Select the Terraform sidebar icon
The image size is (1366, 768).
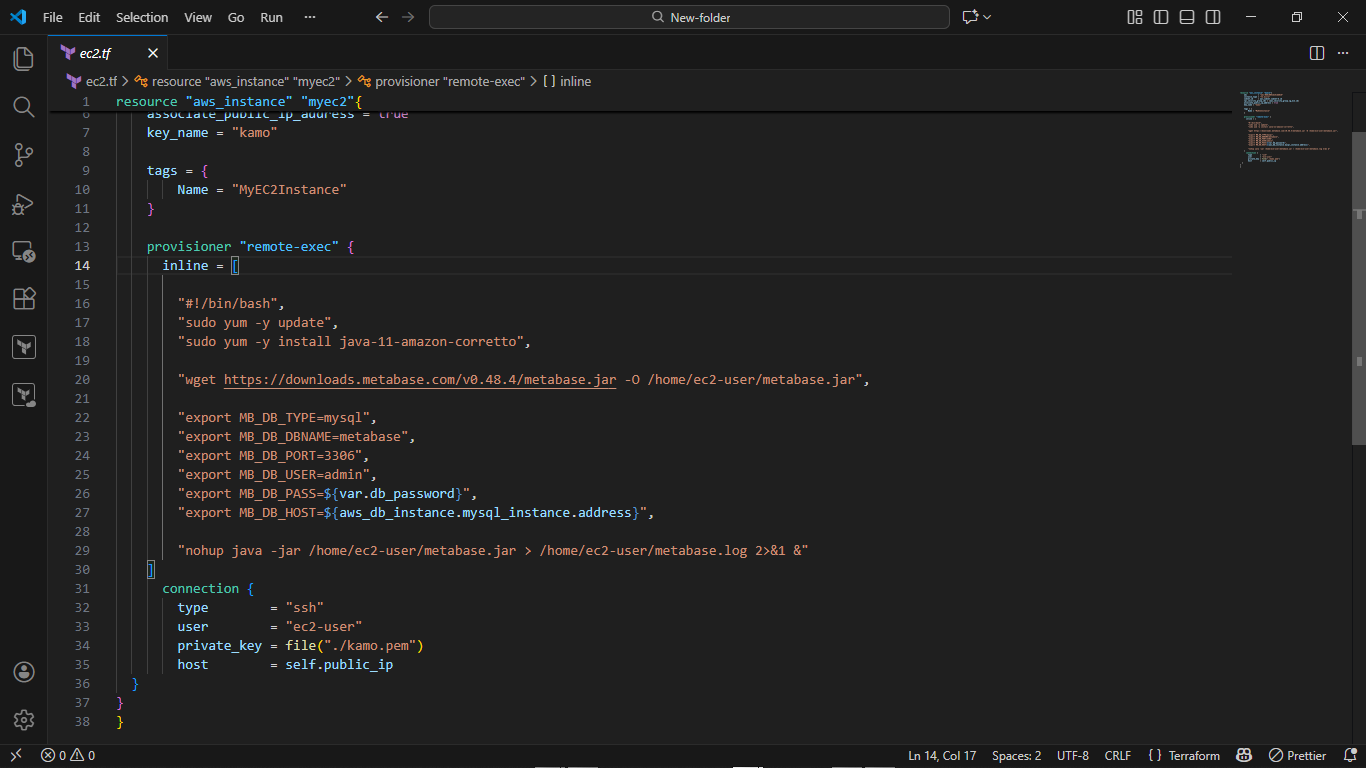pyautogui.click(x=23, y=346)
